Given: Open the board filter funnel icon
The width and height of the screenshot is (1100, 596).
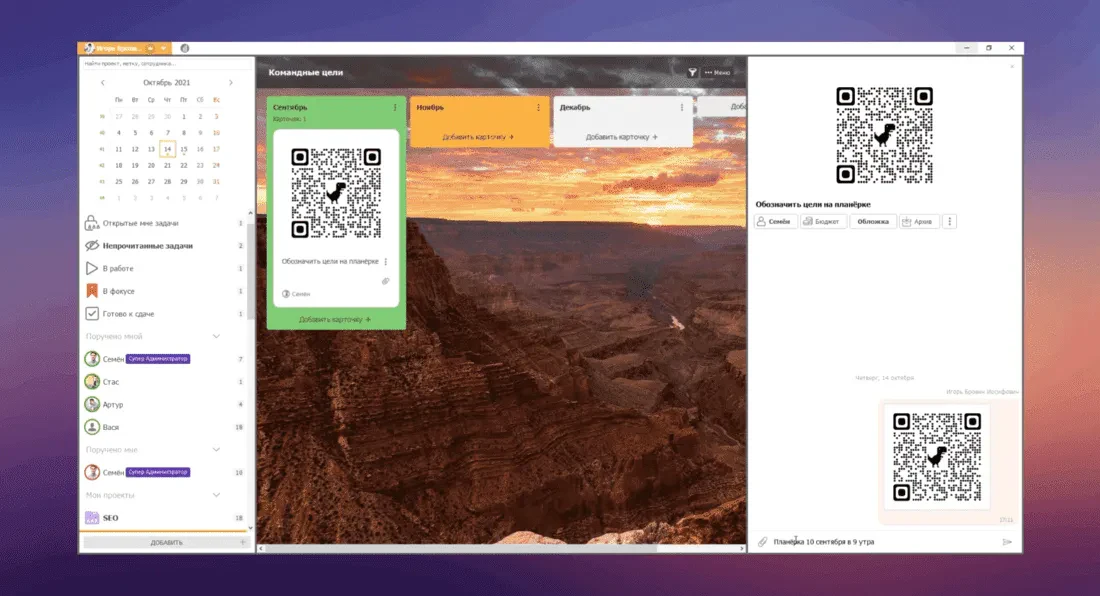Looking at the screenshot, I should (692, 72).
